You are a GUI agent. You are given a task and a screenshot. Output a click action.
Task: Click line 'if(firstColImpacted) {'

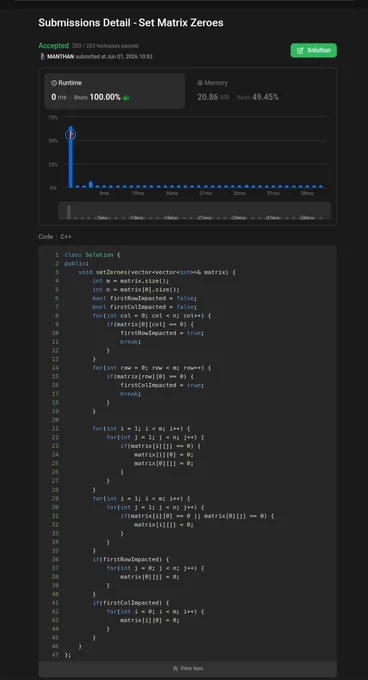(131, 603)
